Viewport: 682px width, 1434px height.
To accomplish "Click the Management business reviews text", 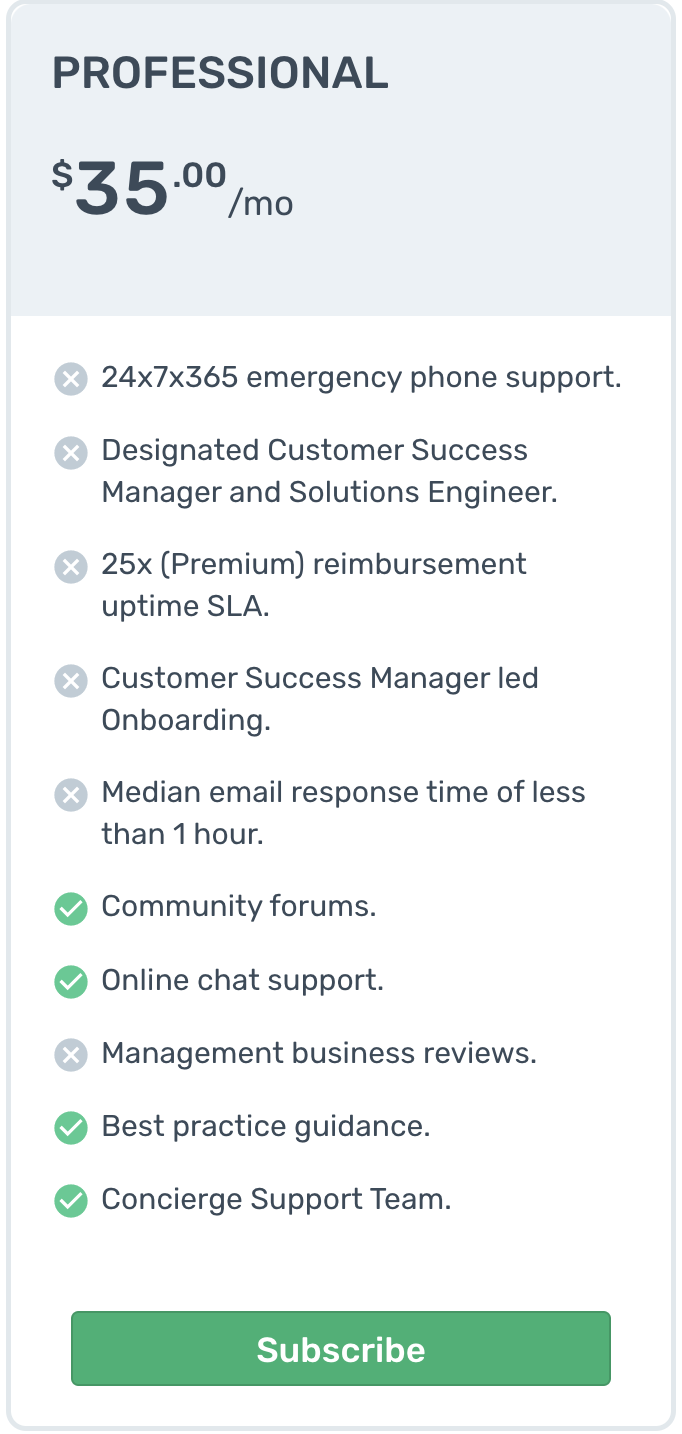I will tap(319, 1053).
